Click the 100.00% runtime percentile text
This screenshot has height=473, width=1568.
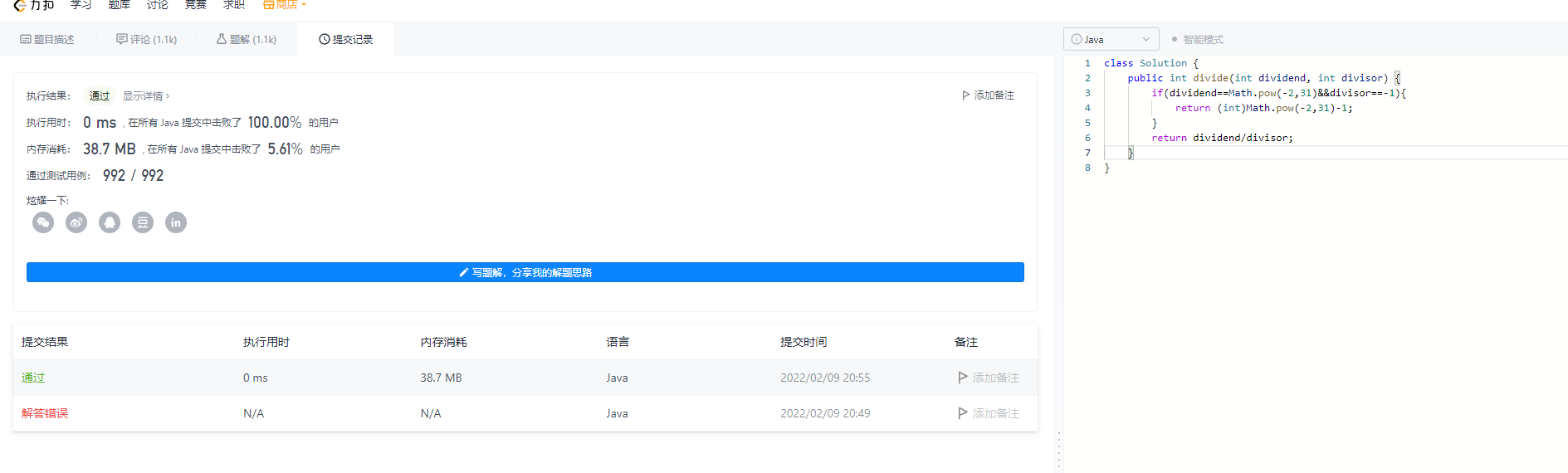[x=275, y=122]
